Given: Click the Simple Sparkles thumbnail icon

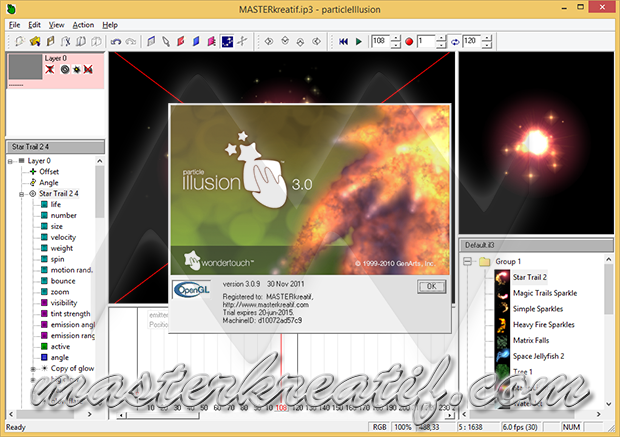Looking at the screenshot, I should point(502,309).
